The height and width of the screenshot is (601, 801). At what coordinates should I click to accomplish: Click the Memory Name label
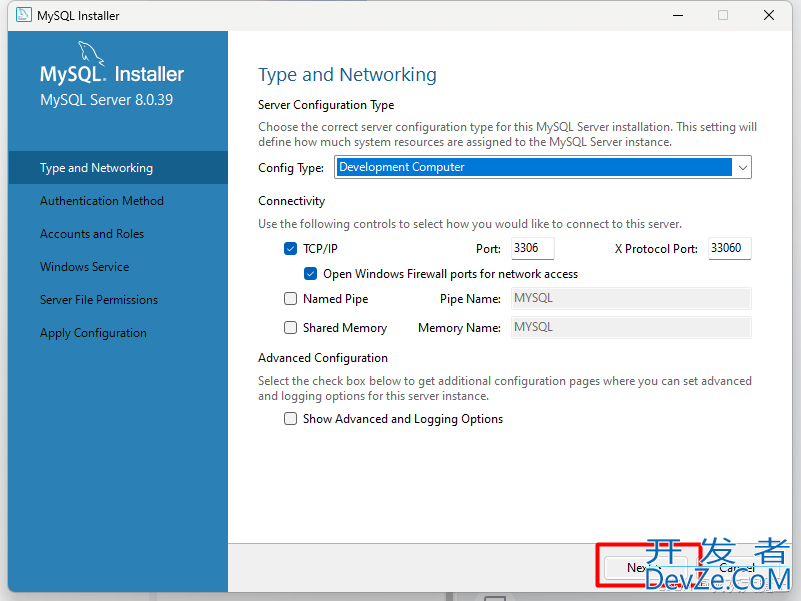tap(459, 328)
